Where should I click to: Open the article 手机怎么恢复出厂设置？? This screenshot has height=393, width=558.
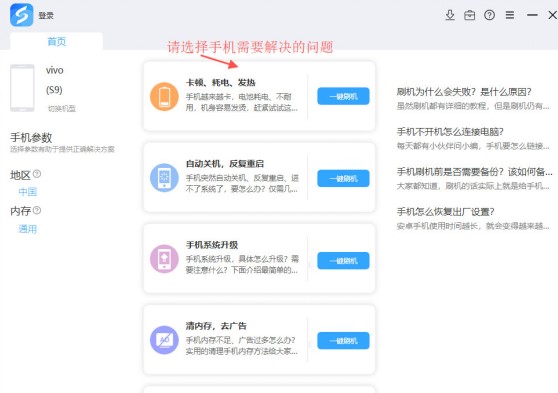(x=446, y=211)
